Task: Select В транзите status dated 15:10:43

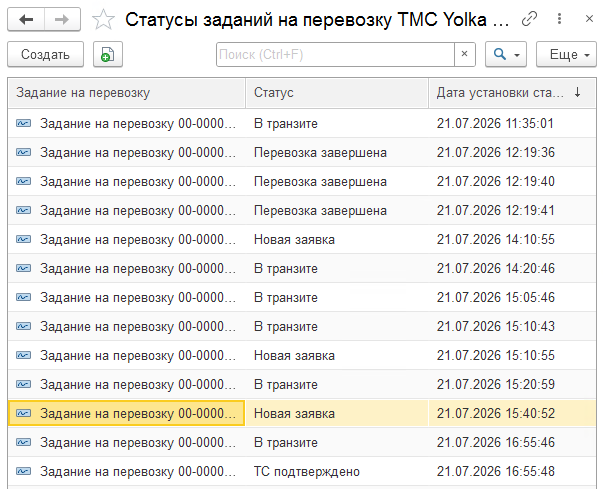Action: click(x=286, y=326)
